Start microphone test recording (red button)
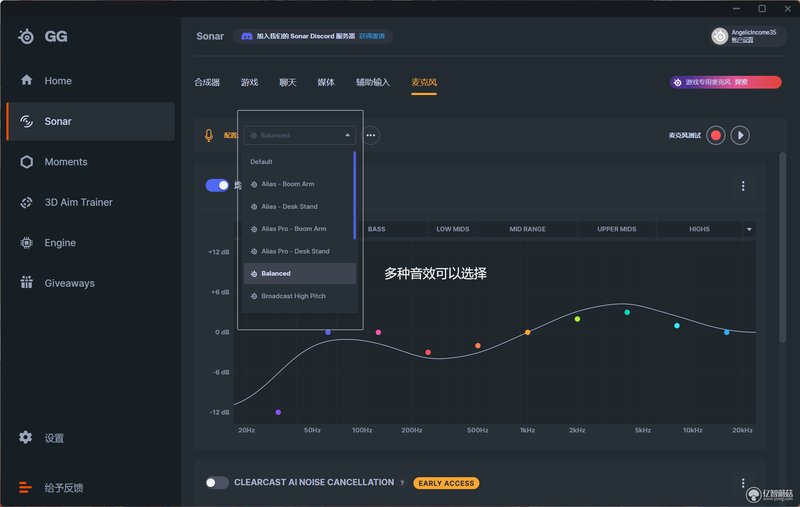 click(x=716, y=135)
